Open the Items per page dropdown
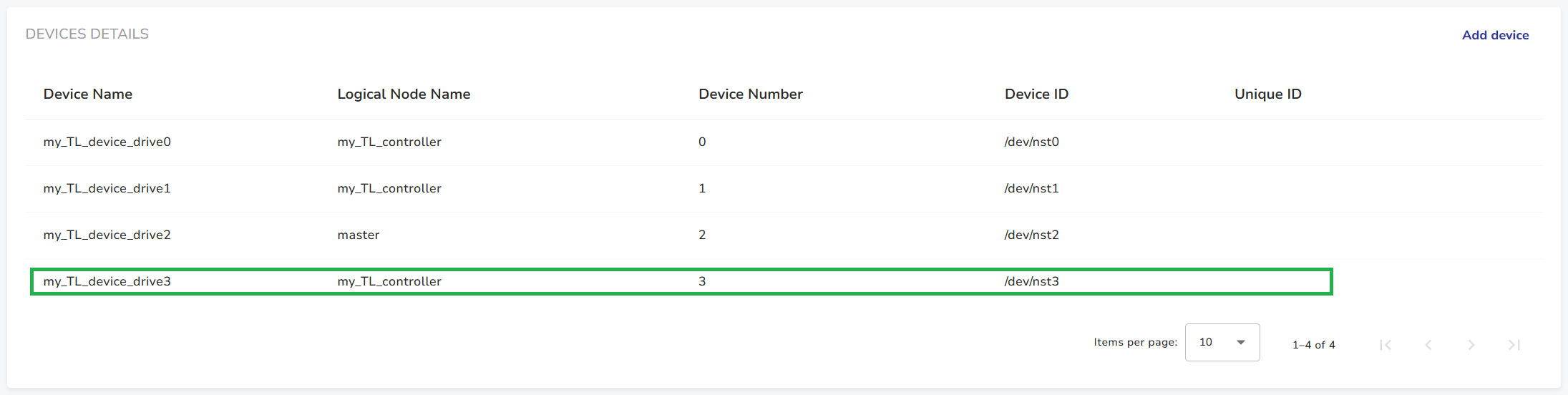This screenshot has height=395, width=1568. point(1222,343)
